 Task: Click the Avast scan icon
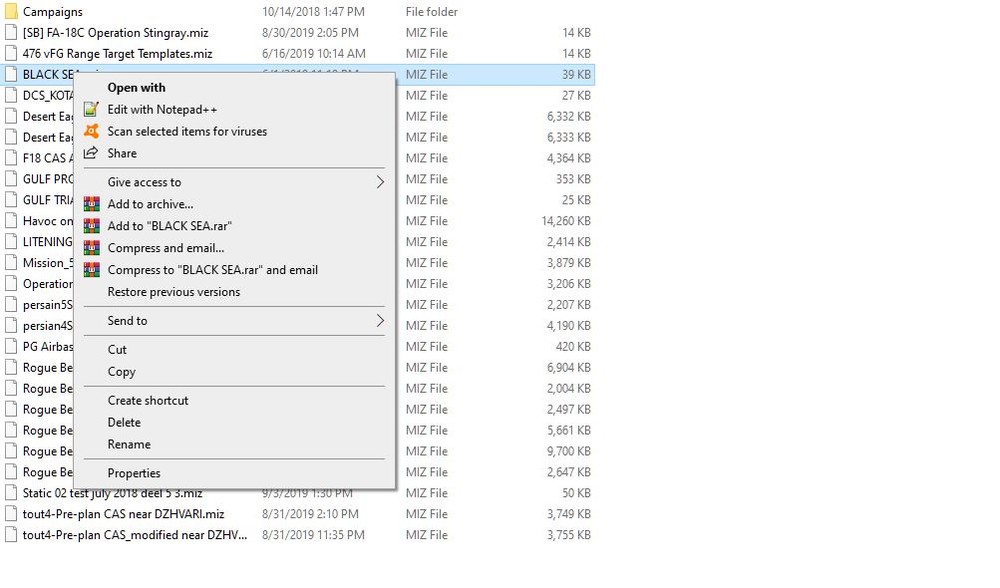coord(91,131)
